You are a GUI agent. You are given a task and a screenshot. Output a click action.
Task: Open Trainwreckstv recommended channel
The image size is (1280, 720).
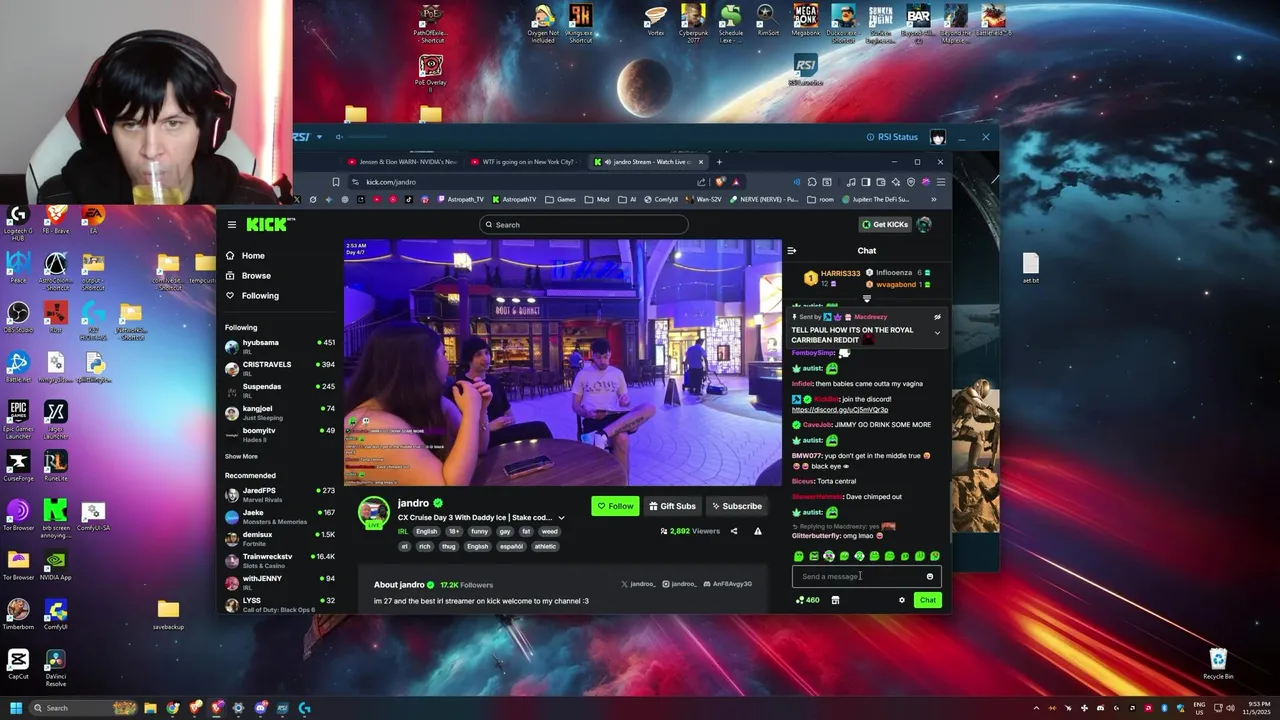tap(280, 560)
